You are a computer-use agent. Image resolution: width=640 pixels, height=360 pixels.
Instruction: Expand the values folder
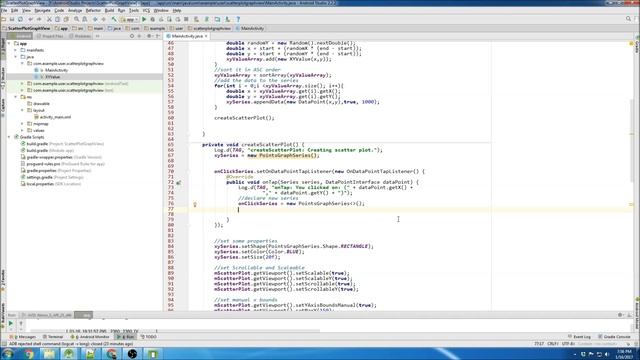[x=22, y=131]
